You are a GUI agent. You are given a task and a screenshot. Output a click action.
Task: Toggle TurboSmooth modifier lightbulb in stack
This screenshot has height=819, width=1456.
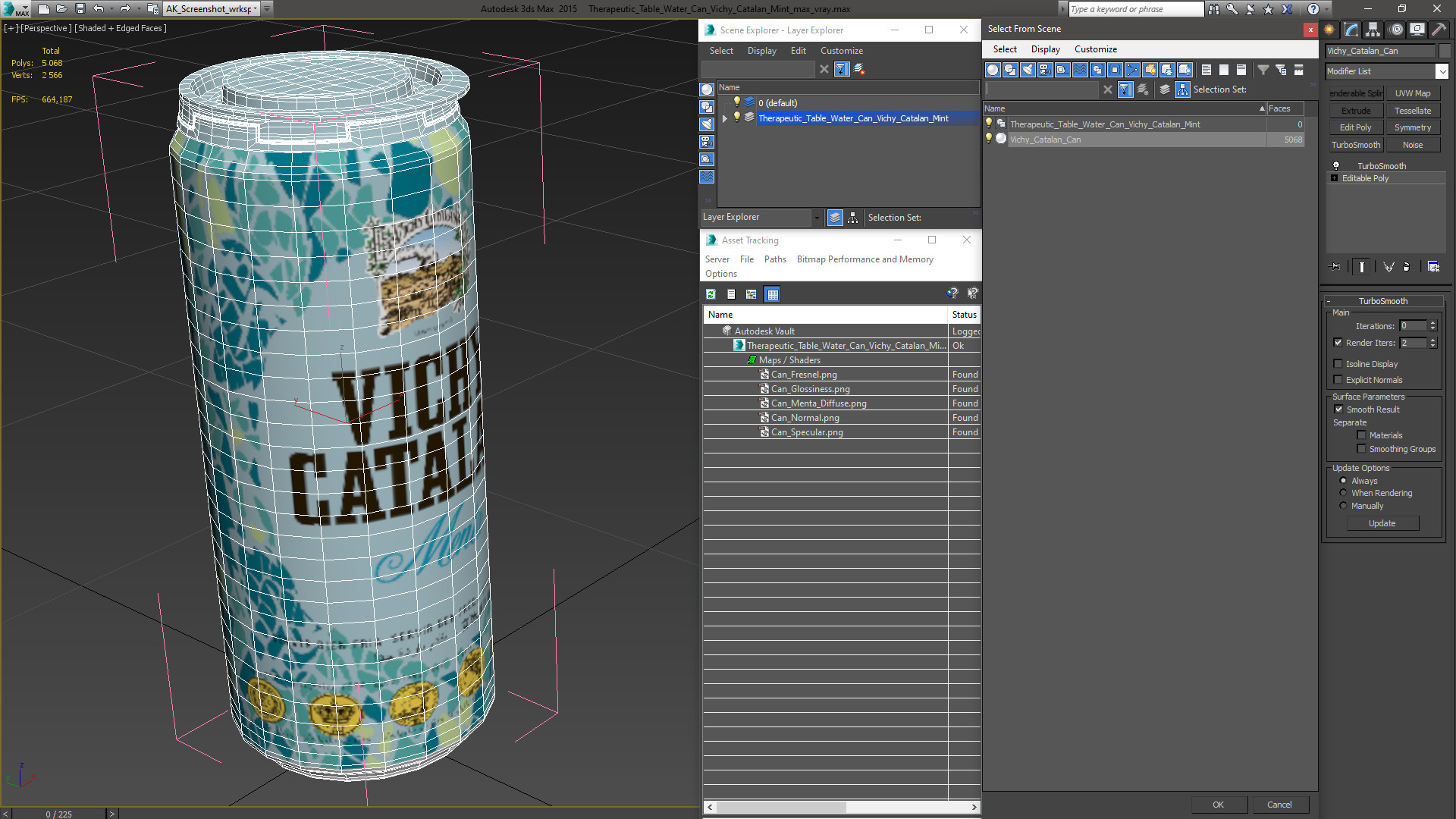[x=1336, y=166]
